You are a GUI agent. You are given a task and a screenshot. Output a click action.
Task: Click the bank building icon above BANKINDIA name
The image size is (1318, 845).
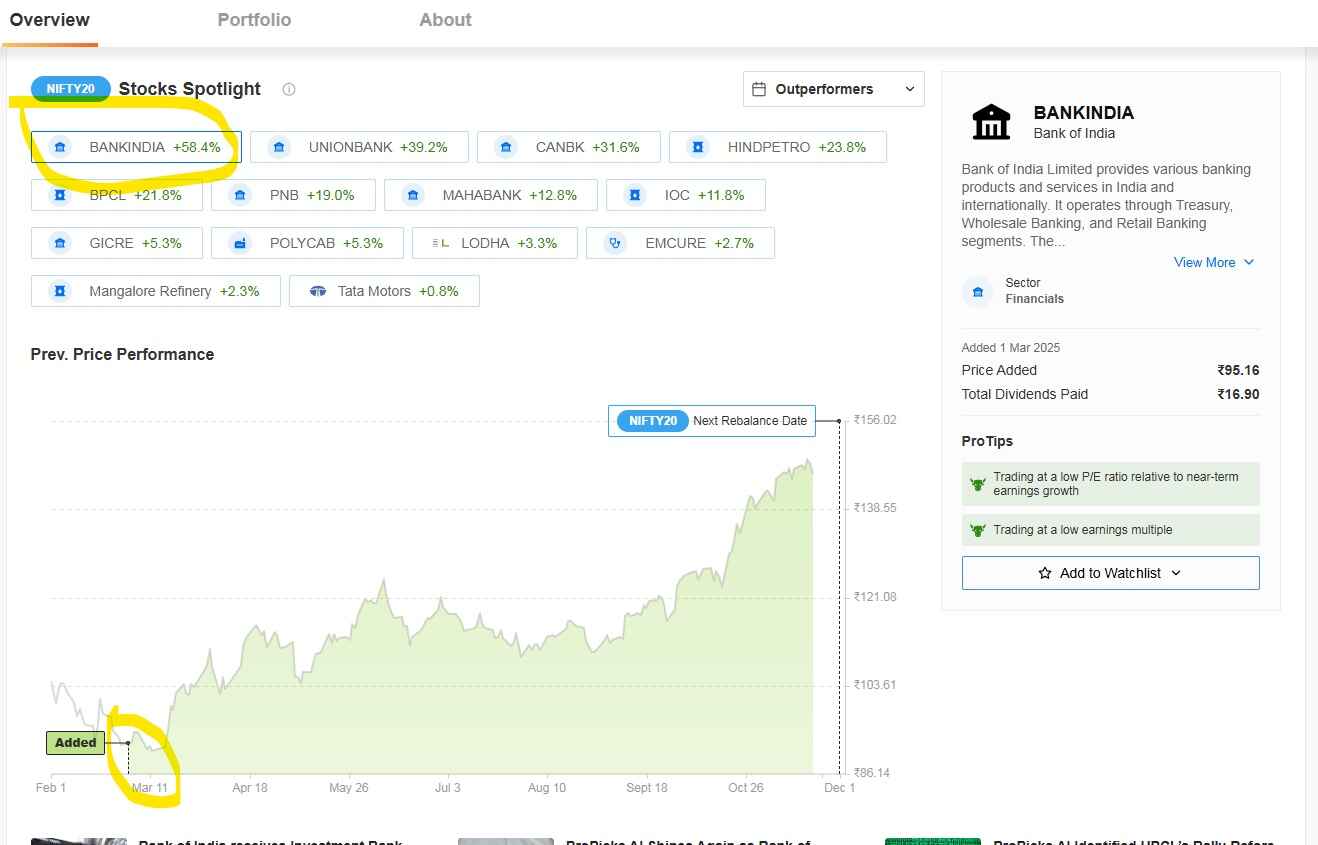pos(990,121)
